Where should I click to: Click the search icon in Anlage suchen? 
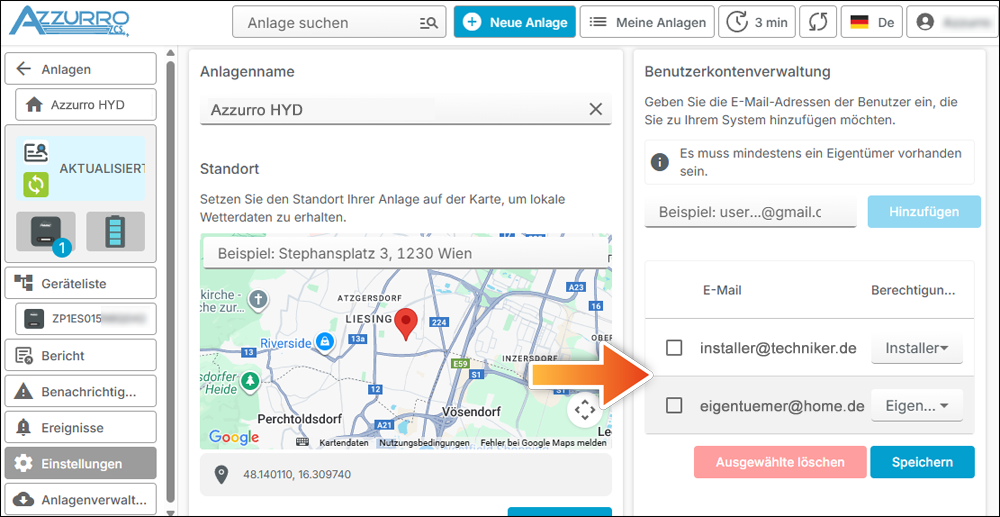[429, 22]
